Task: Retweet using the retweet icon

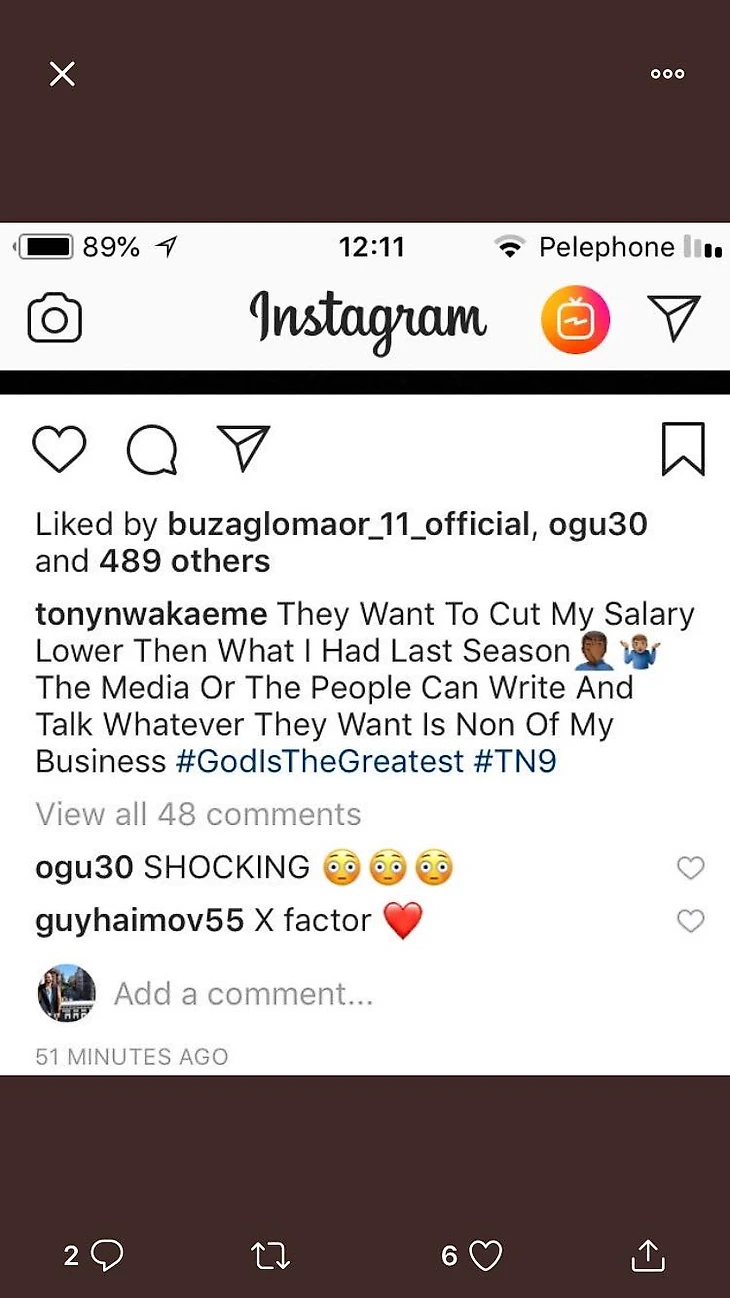Action: click(270, 1256)
